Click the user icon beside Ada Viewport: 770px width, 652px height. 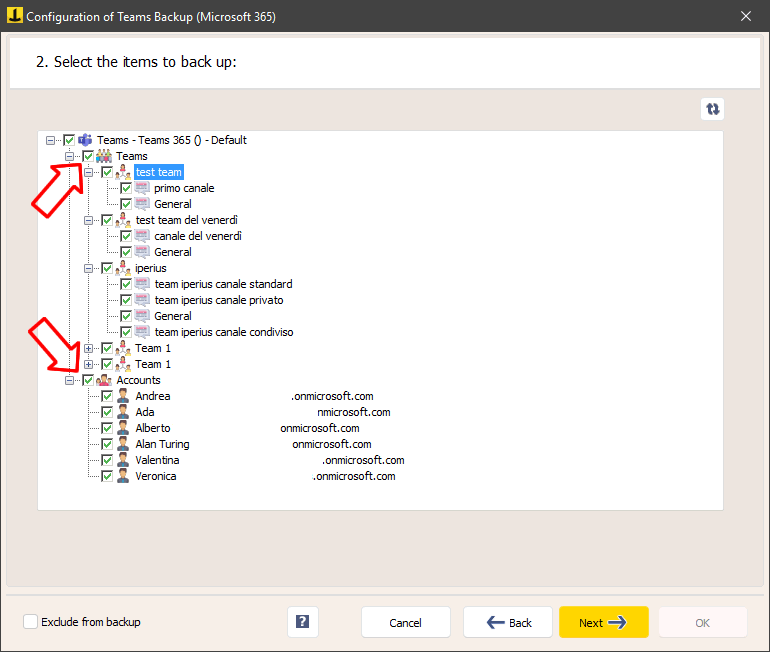coord(123,412)
